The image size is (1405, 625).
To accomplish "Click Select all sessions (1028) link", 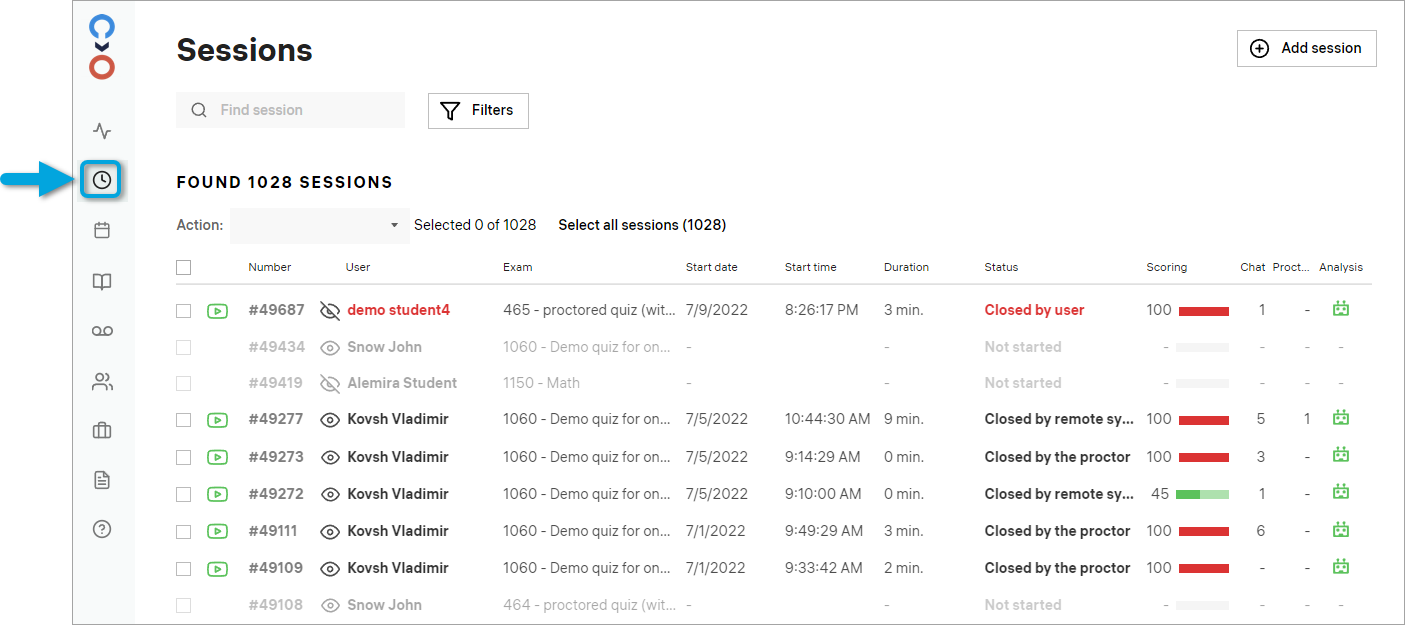I will 642,225.
